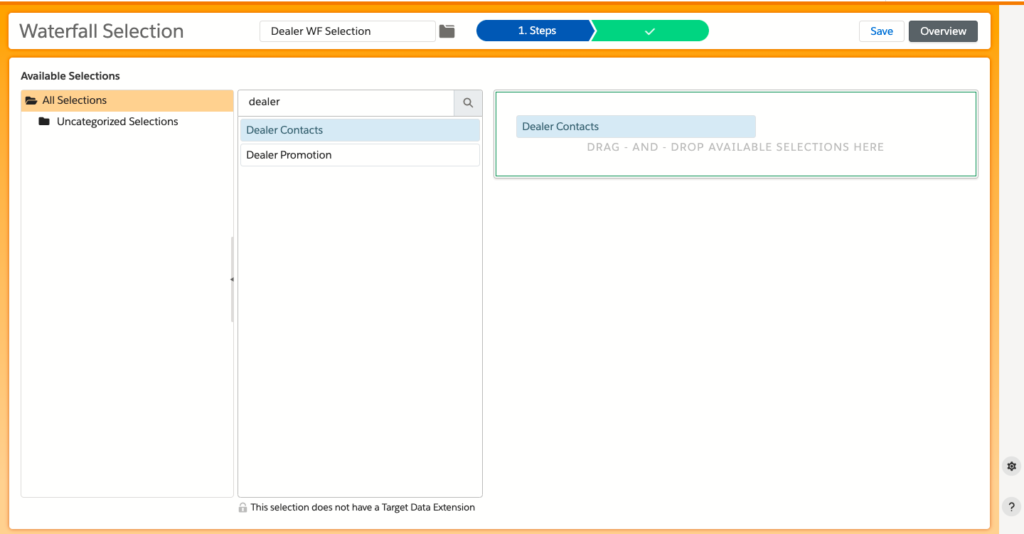Select the Uncategorized Selections label text

coord(117,122)
